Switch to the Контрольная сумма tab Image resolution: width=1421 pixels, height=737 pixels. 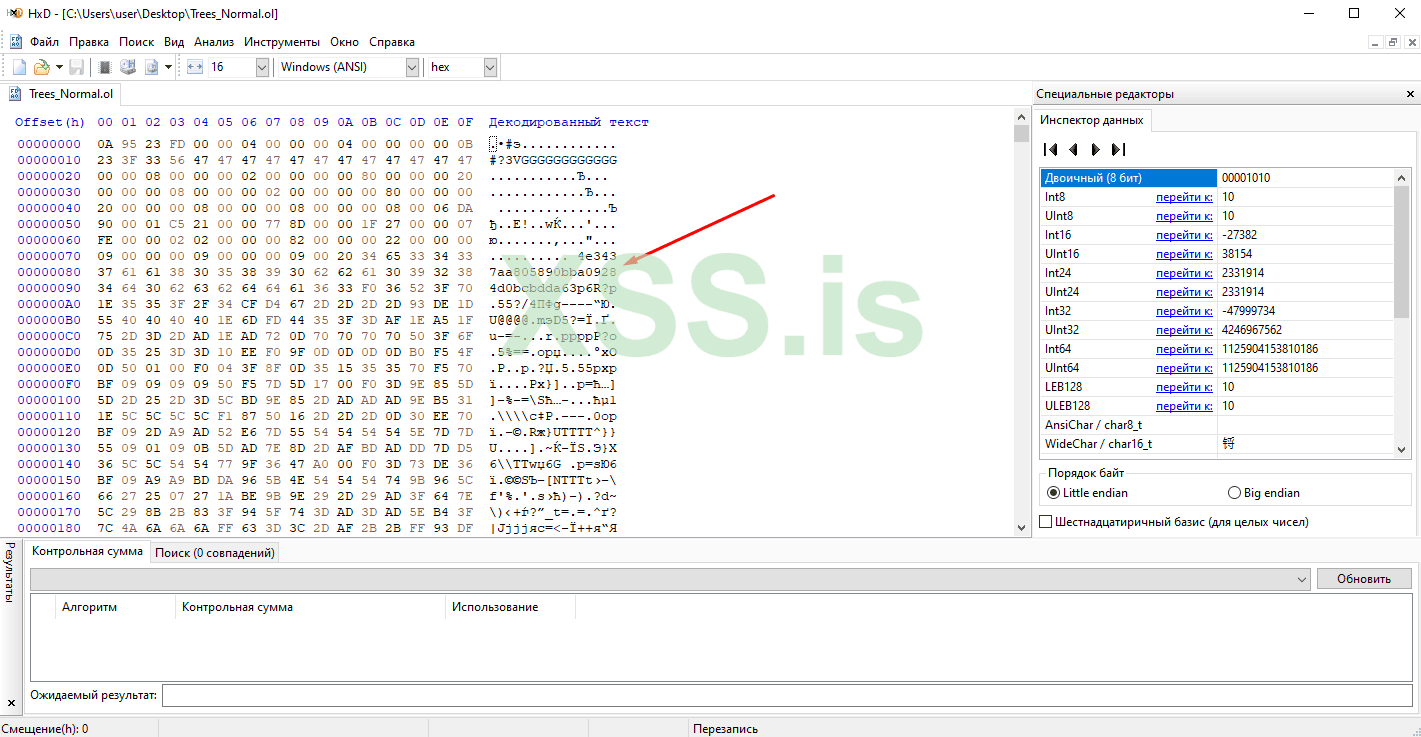87,551
